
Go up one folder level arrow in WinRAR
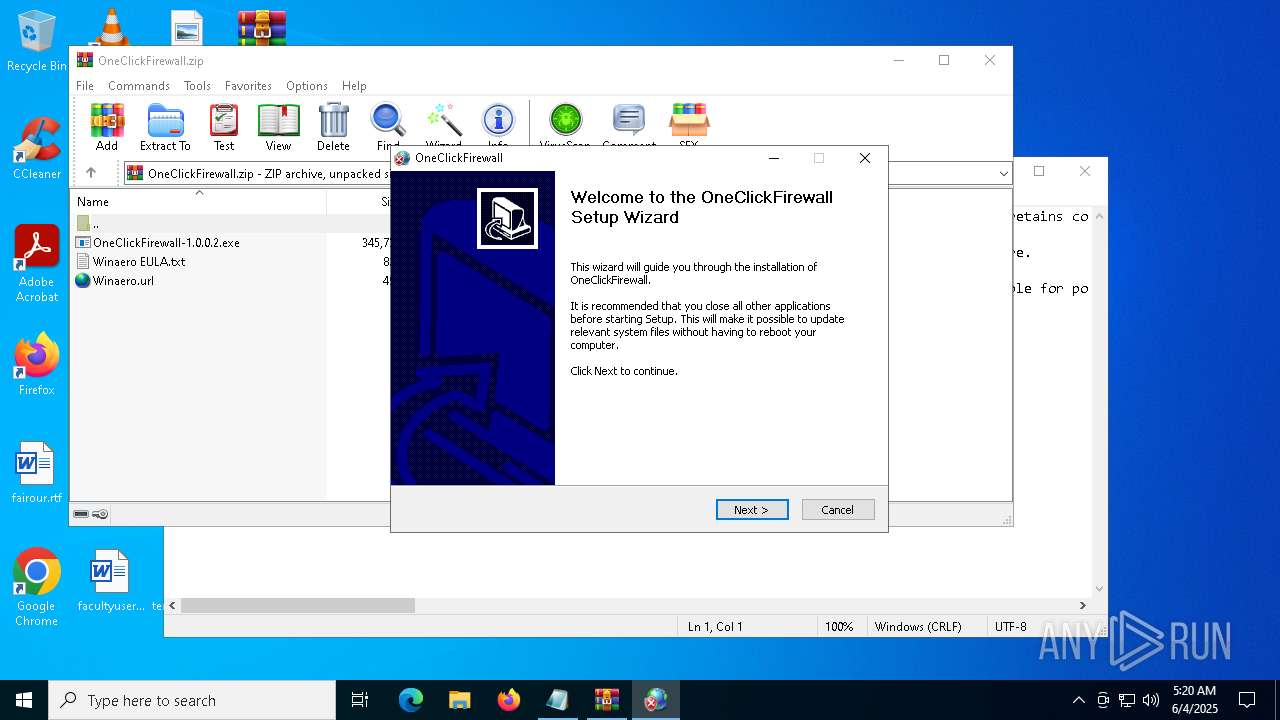[x=91, y=173]
